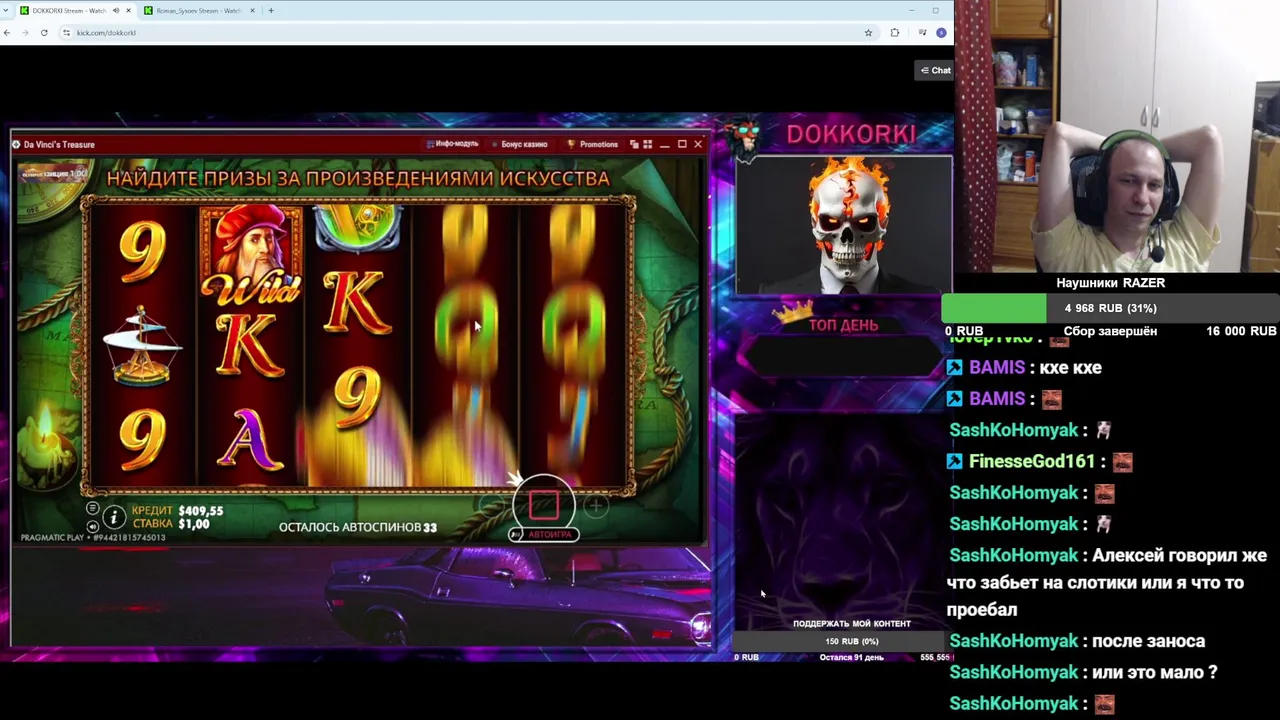Switch to the Roman_Sysoev Stream browser tab

click(198, 10)
